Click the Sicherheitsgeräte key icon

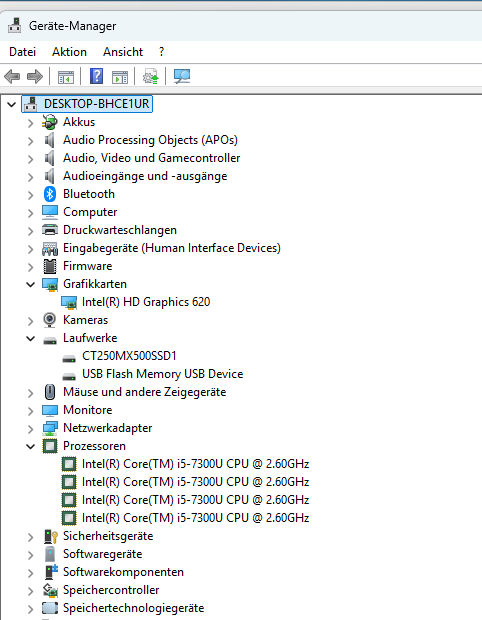(x=51, y=536)
